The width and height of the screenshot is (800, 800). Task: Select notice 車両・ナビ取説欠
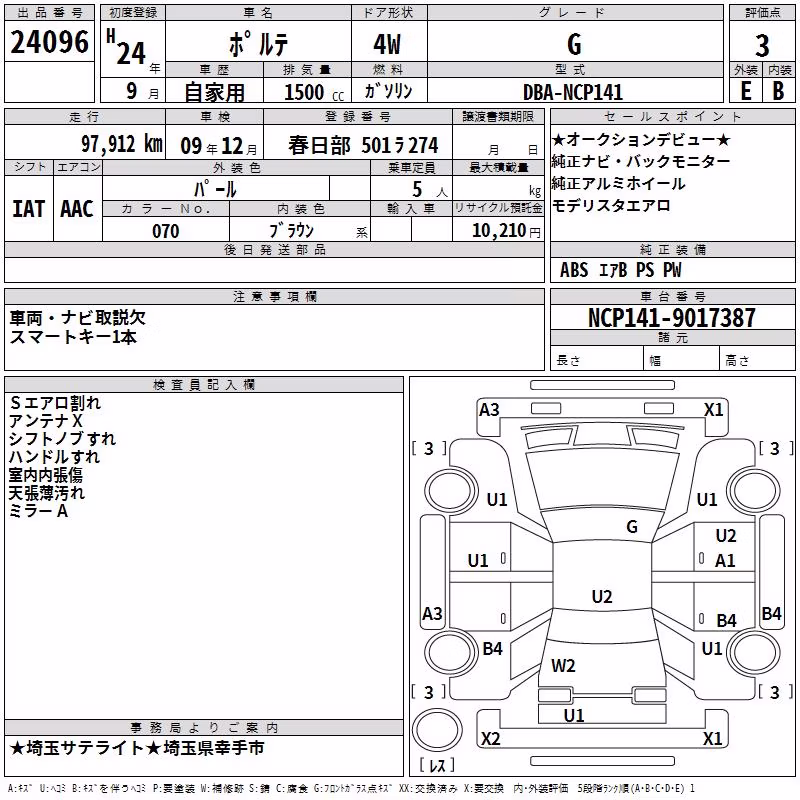78,318
